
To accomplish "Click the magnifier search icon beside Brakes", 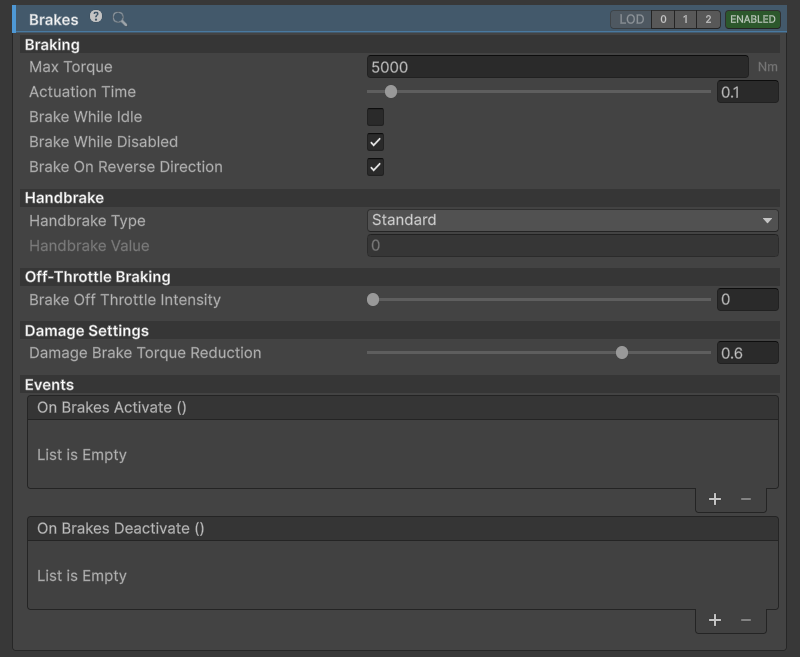I will click(x=119, y=19).
